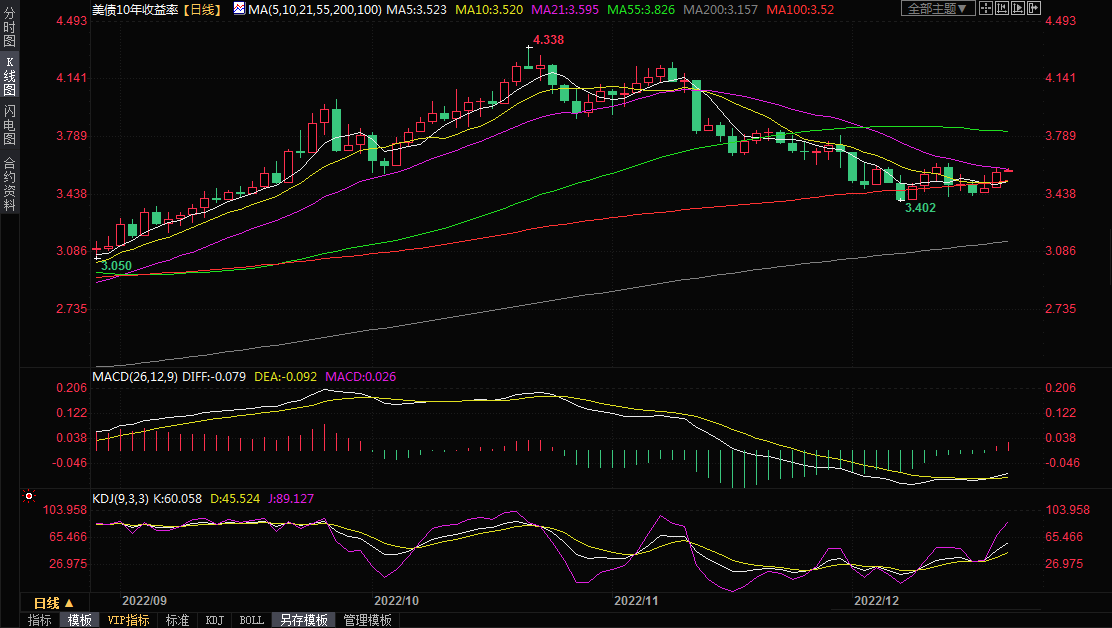Image resolution: width=1112 pixels, height=628 pixels.
Task: Click the play-forward chart replay icon
Action: (1020, 9)
